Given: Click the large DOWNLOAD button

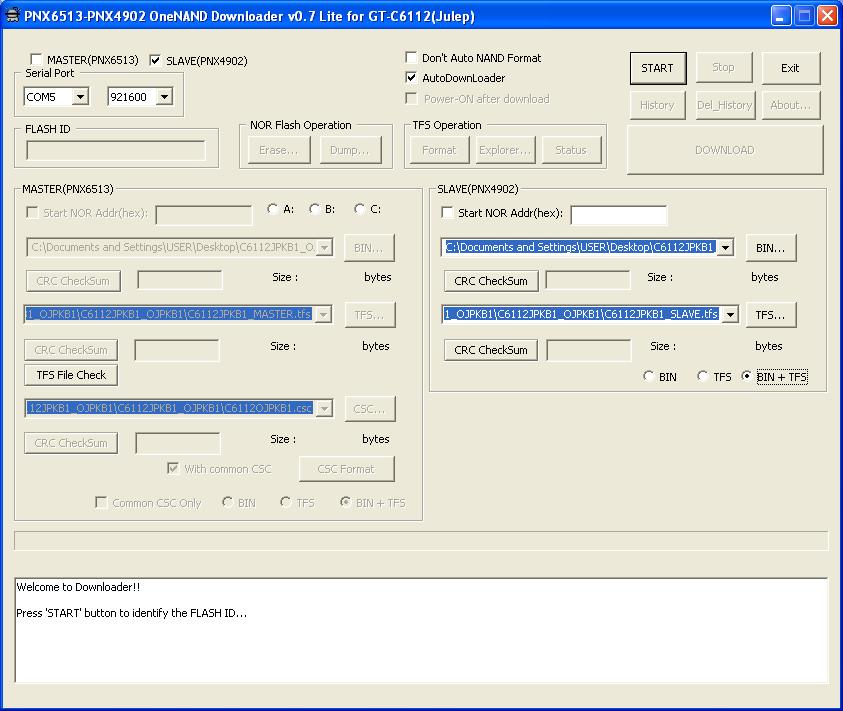Looking at the screenshot, I should [x=725, y=150].
